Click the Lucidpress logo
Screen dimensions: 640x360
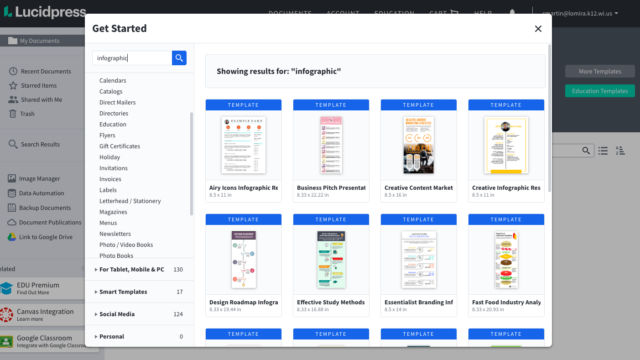45,11
